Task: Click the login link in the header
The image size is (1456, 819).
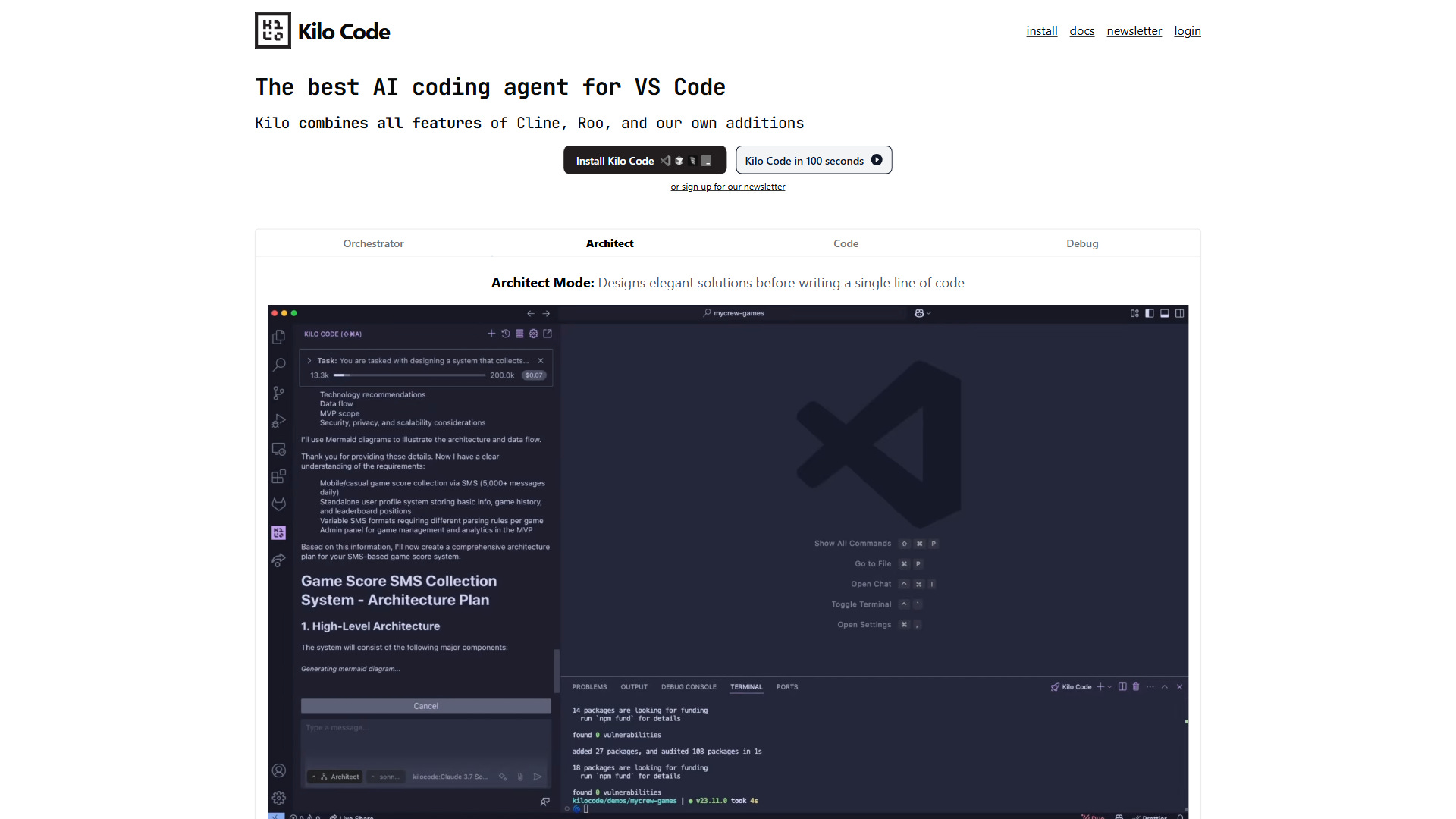Action: coord(1188,31)
